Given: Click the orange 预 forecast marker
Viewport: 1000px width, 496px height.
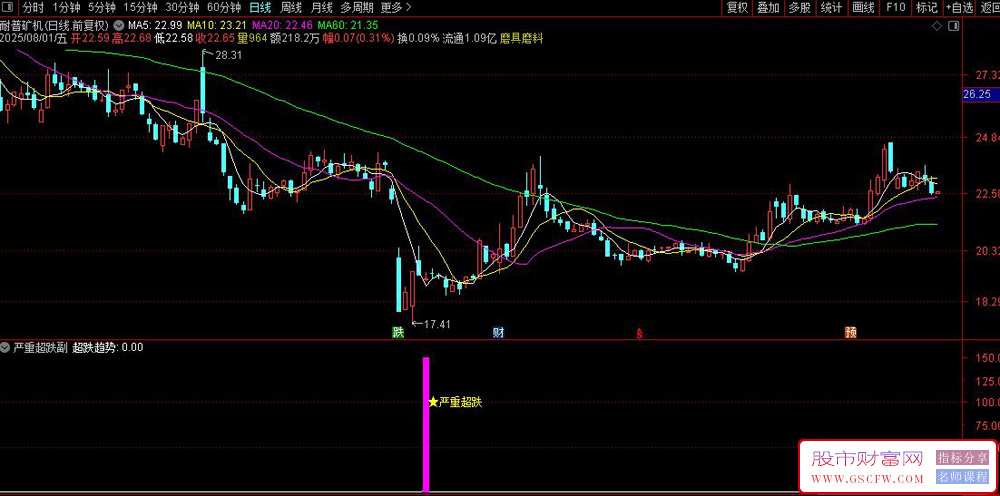Looking at the screenshot, I should [850, 332].
